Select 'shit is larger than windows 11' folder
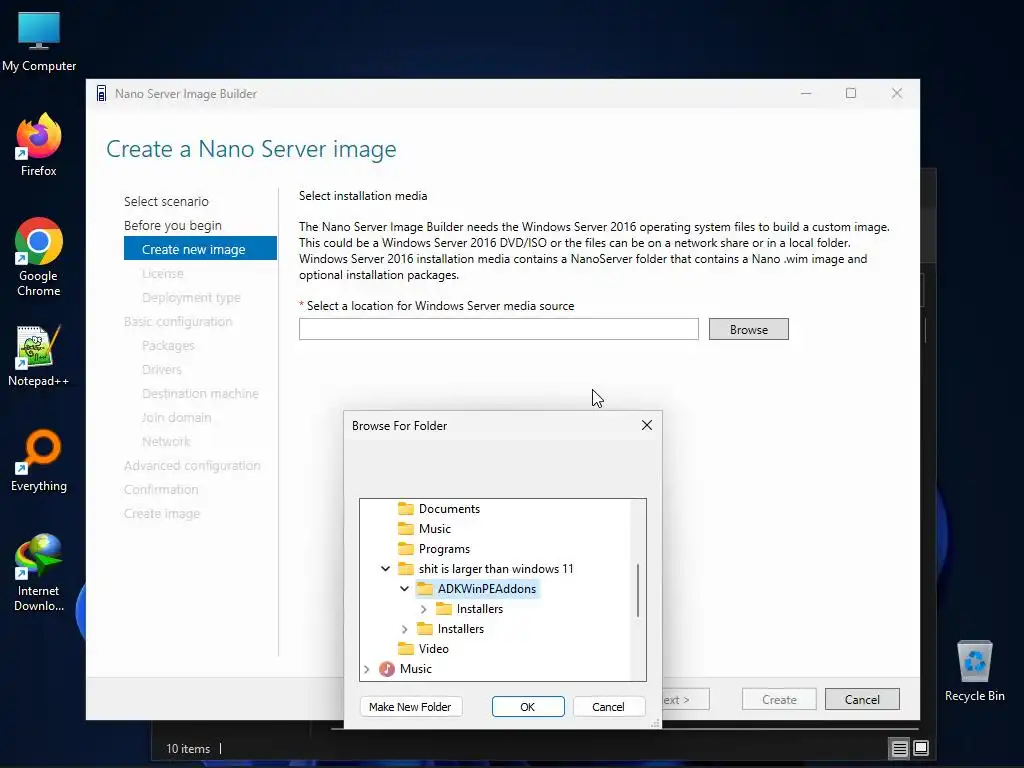Viewport: 1024px width, 768px height. [x=496, y=569]
